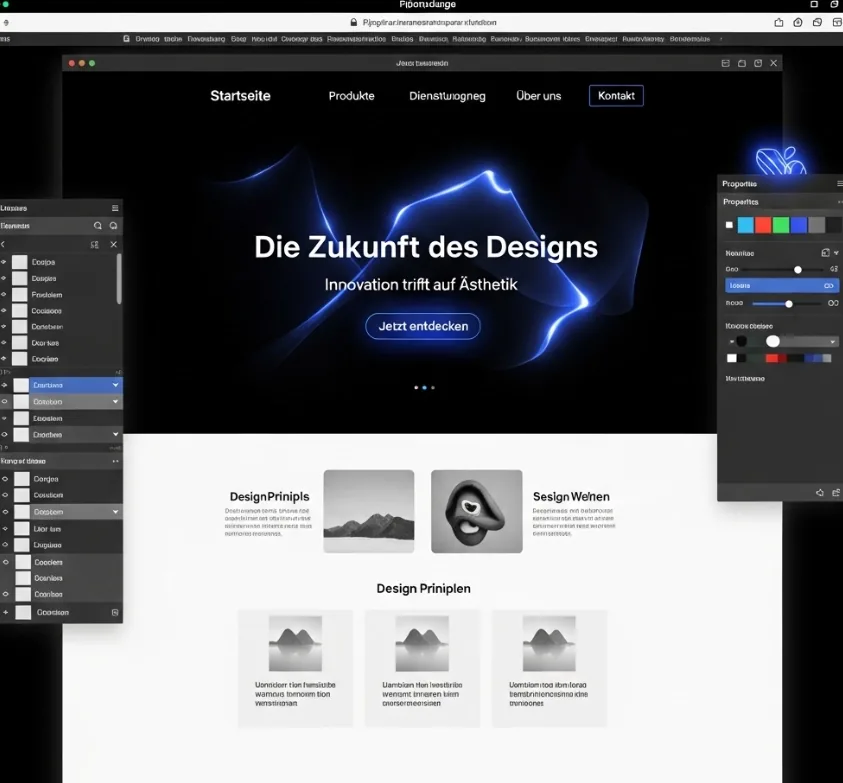
Task: Click the link icon in blue properties row
Action: pos(829,285)
